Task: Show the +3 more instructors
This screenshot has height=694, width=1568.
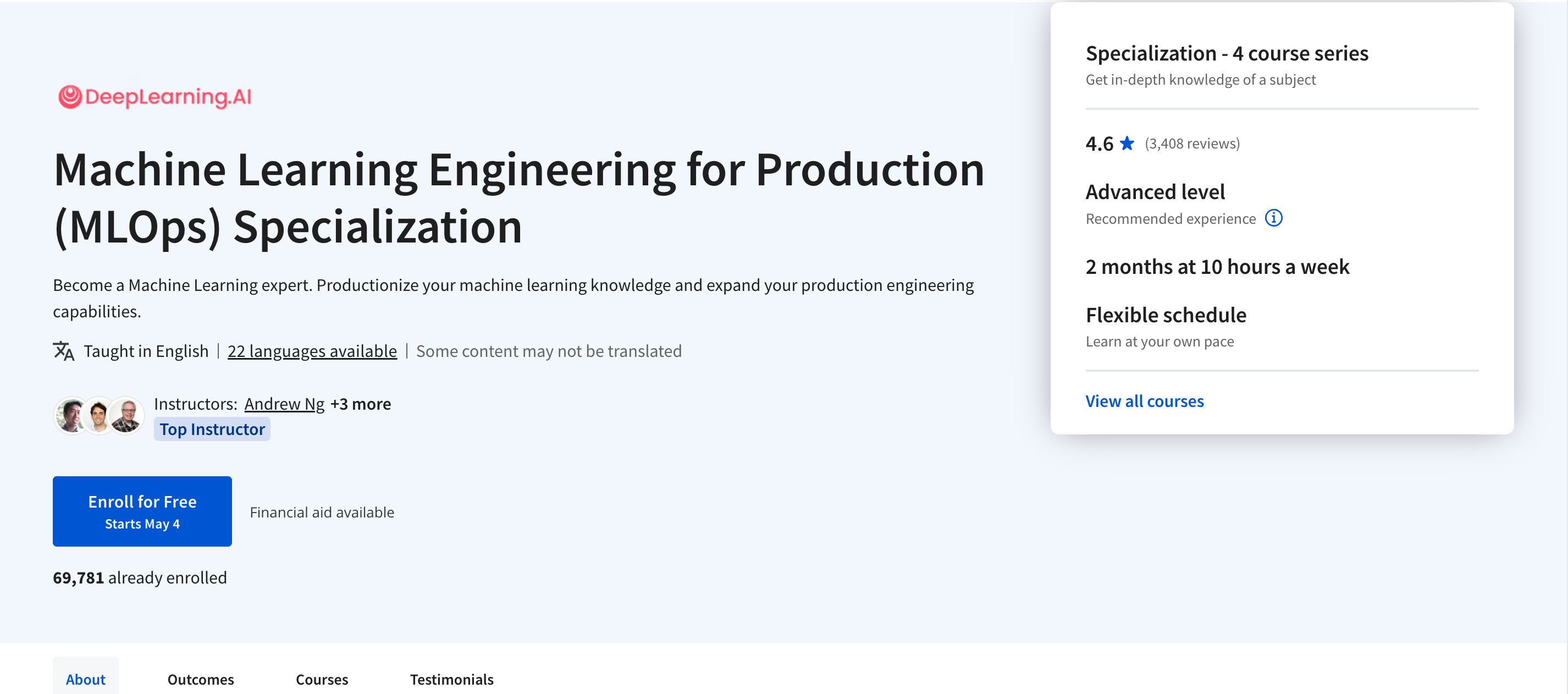Action: (x=360, y=404)
